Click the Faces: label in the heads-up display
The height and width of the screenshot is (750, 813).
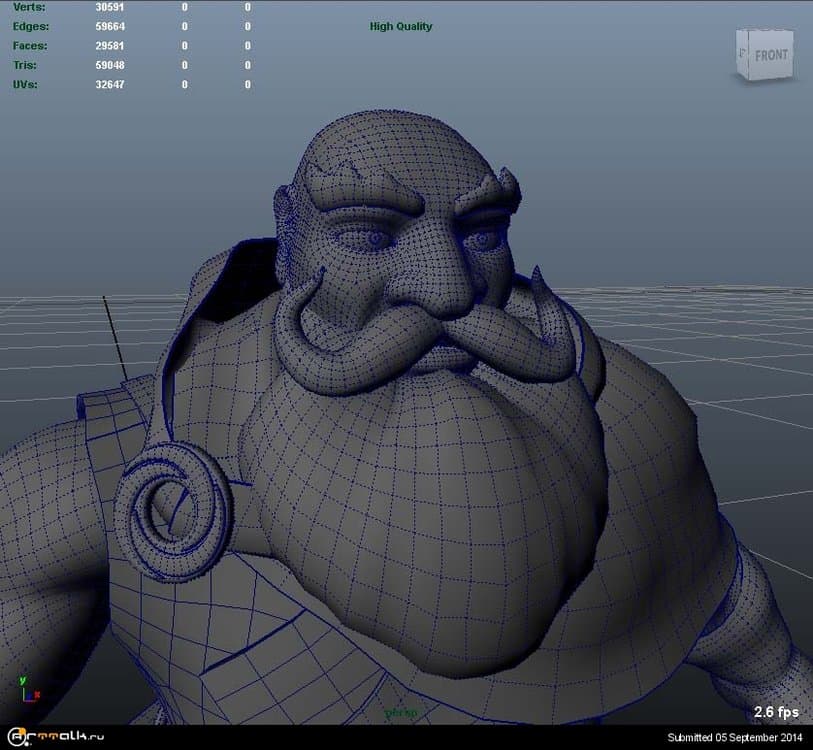click(30, 46)
